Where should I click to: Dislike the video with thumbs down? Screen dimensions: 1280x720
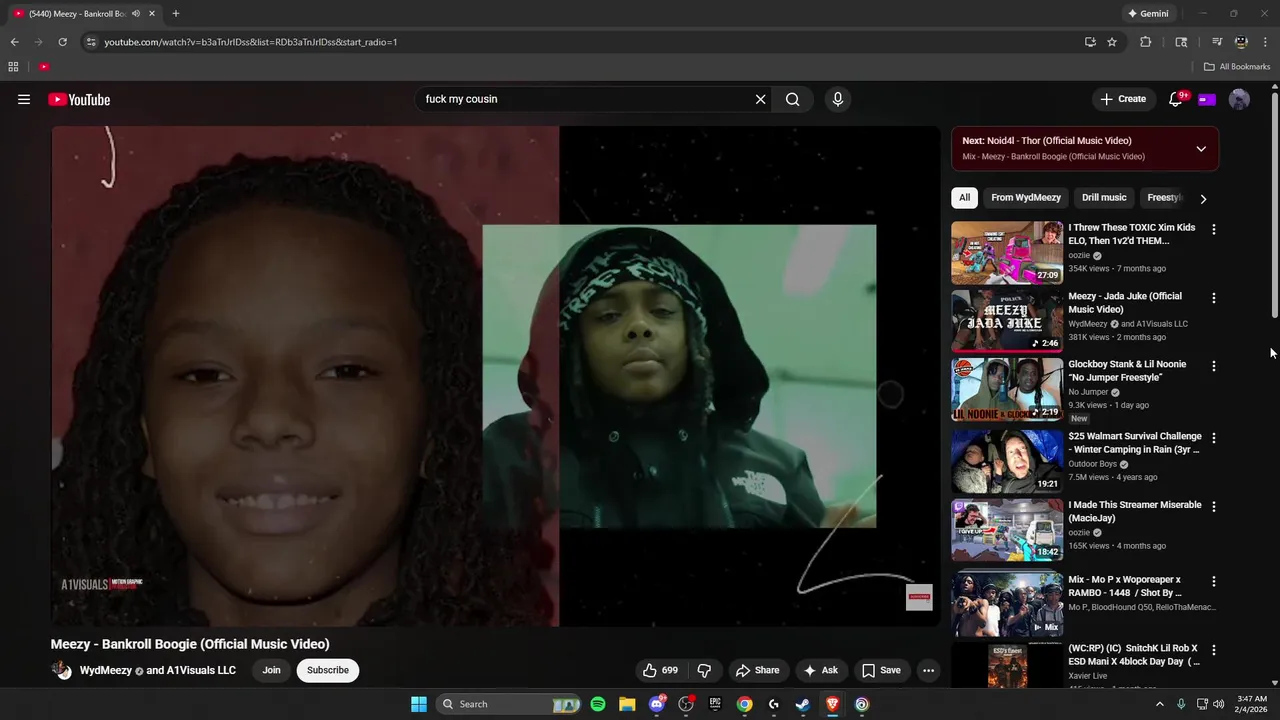click(x=704, y=670)
